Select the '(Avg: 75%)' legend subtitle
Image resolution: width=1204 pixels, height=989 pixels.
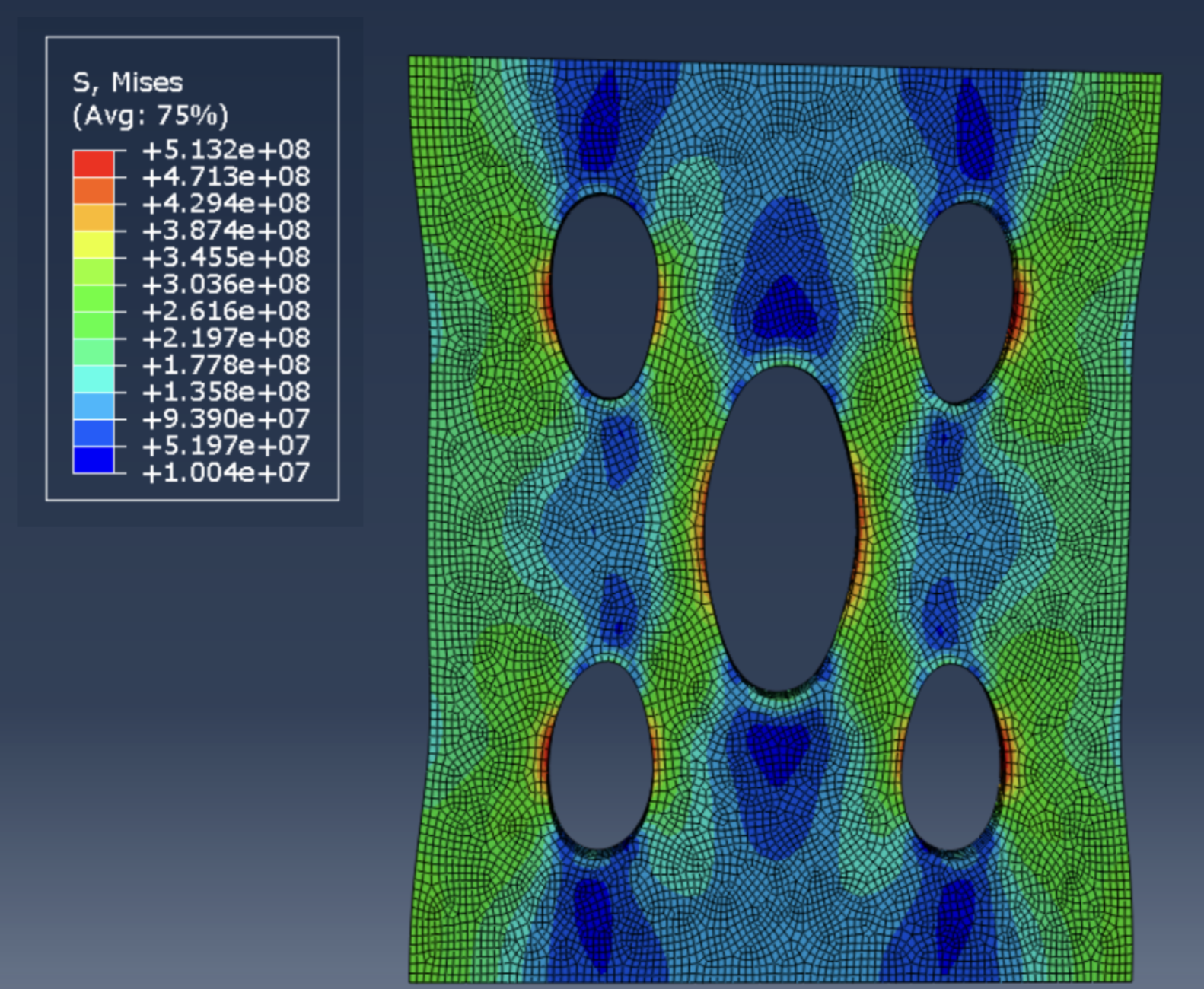click(x=150, y=116)
